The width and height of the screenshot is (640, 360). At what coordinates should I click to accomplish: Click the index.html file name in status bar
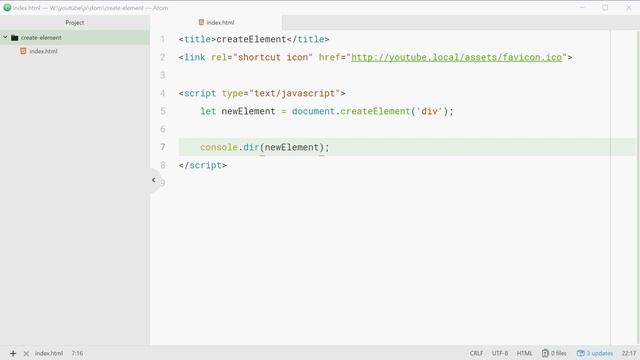(x=49, y=353)
